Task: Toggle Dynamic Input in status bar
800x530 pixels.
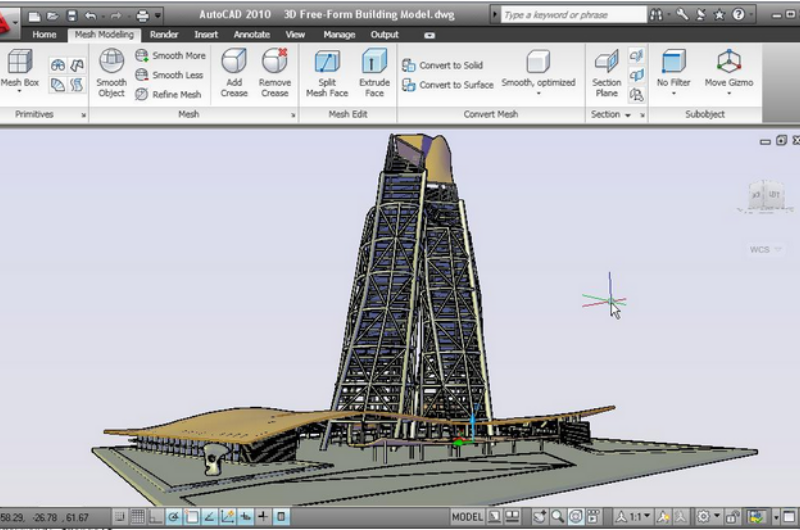Action: click(245, 517)
